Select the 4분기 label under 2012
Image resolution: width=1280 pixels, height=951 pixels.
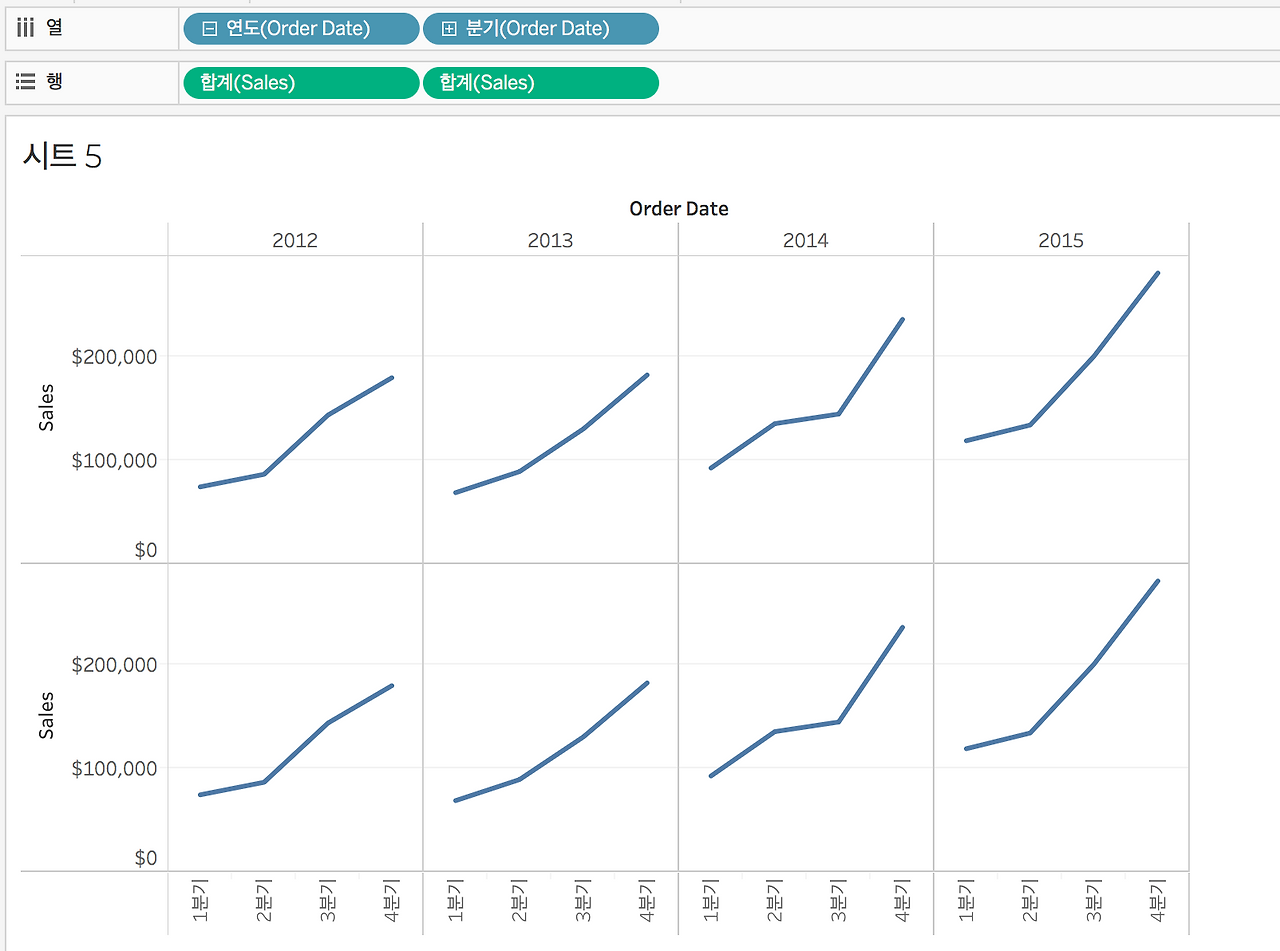coord(391,900)
